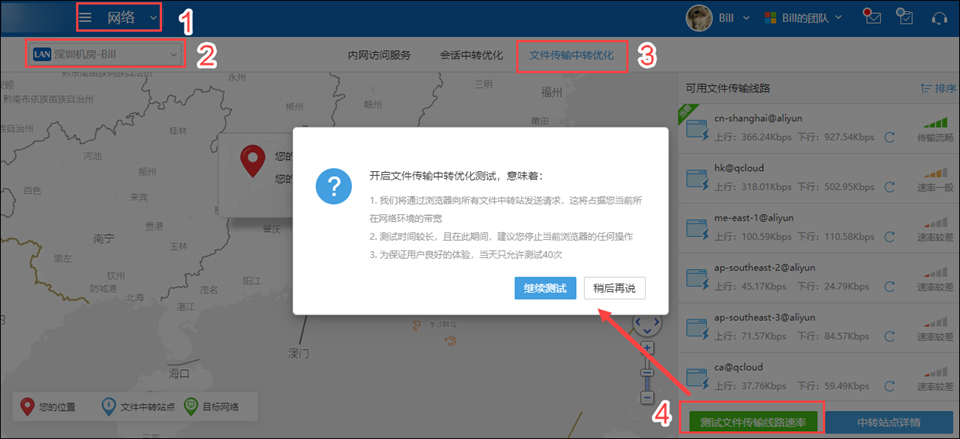Open the 深圳机房-Bill network selector
The image size is (960, 439).
[105, 54]
